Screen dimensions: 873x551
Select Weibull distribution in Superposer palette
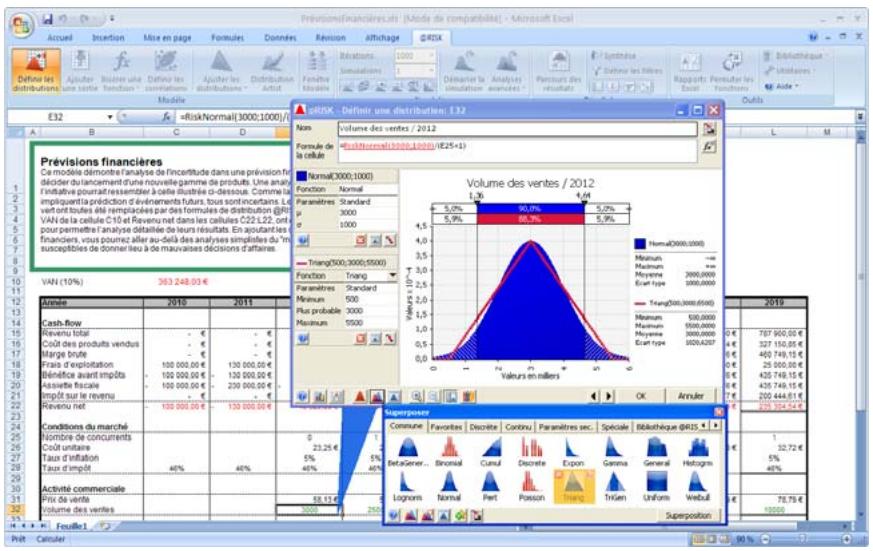pyautogui.click(x=698, y=486)
